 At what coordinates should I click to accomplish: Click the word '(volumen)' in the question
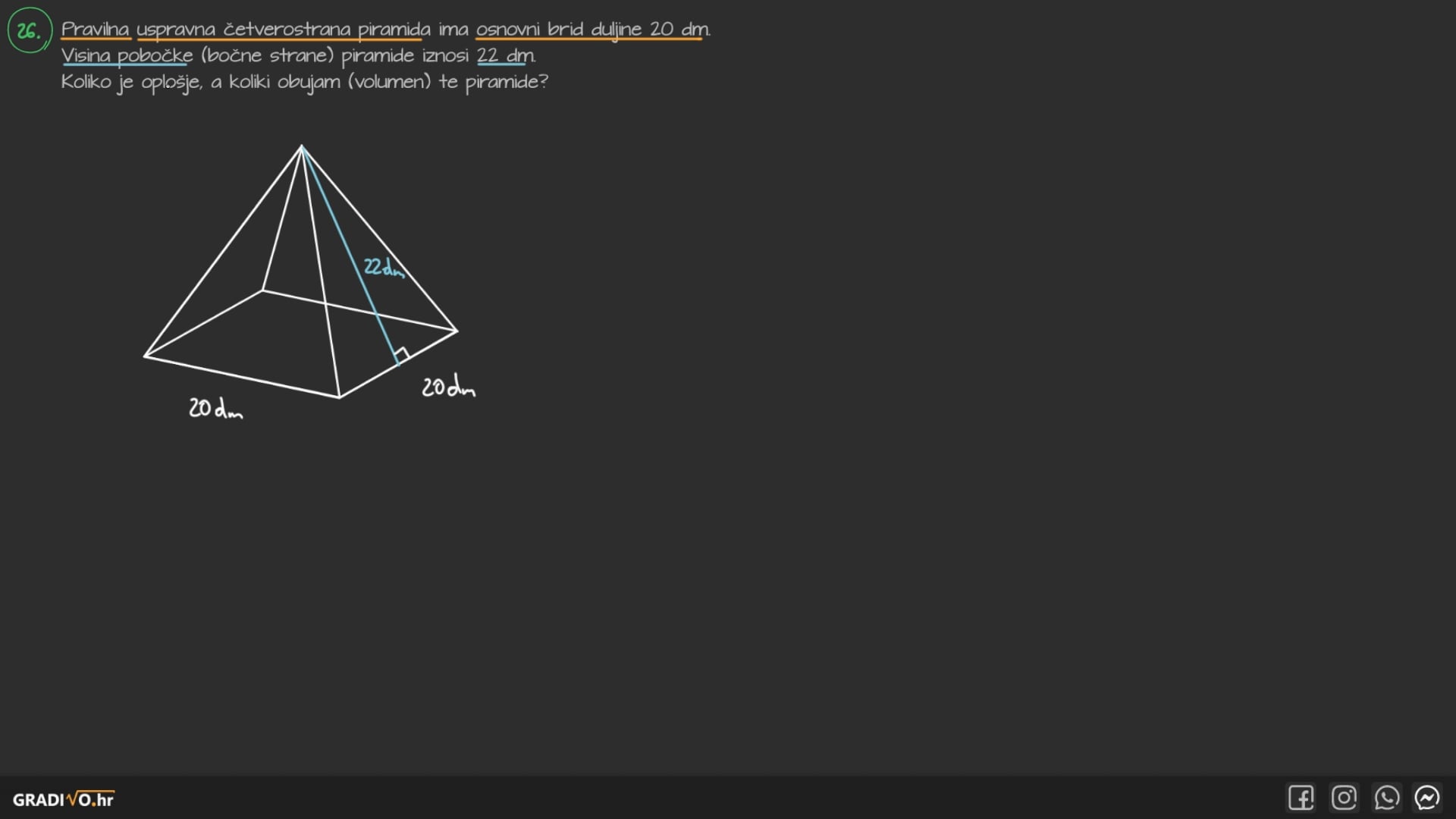389,82
